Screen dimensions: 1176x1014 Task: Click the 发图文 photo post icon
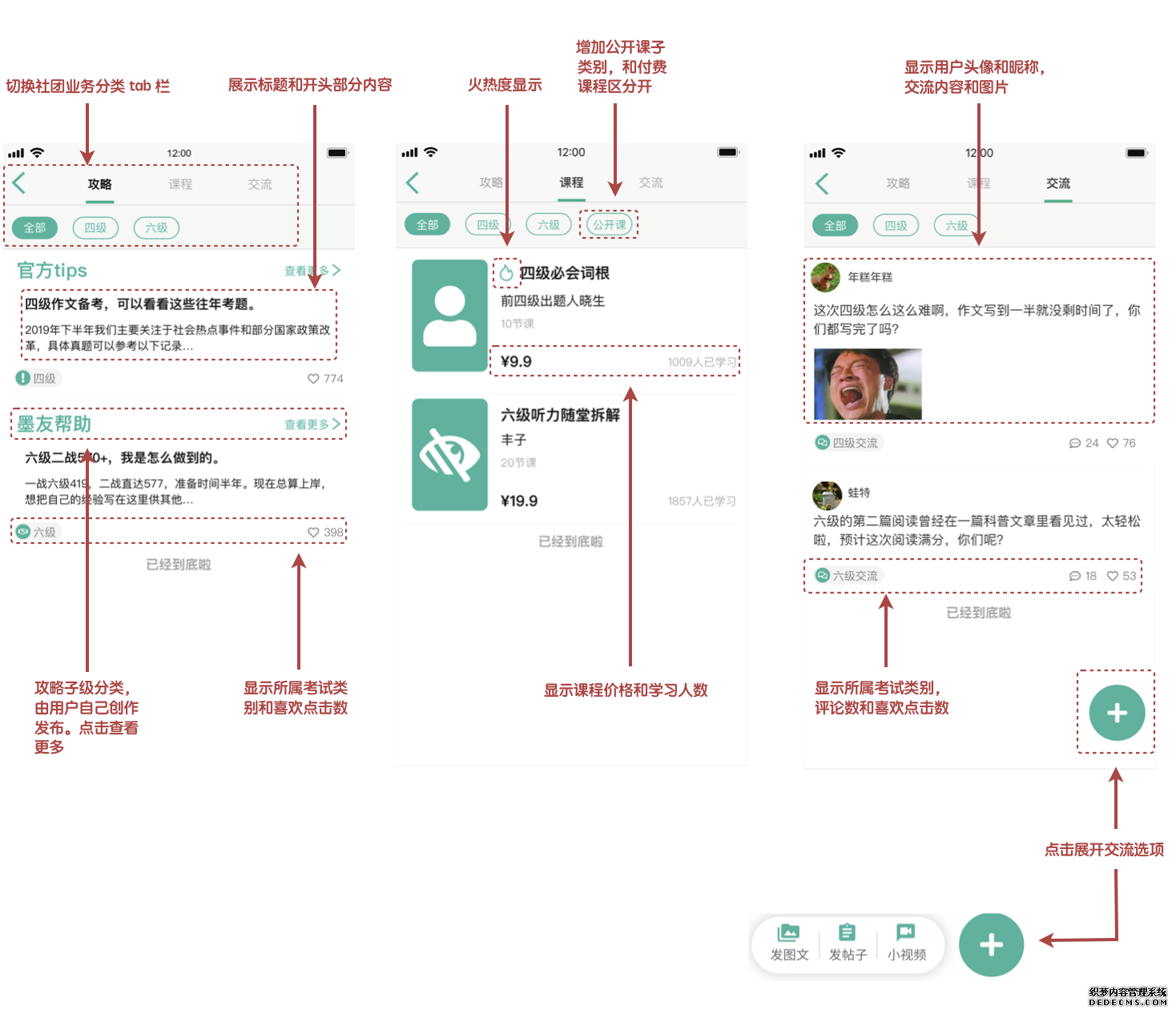(x=788, y=933)
